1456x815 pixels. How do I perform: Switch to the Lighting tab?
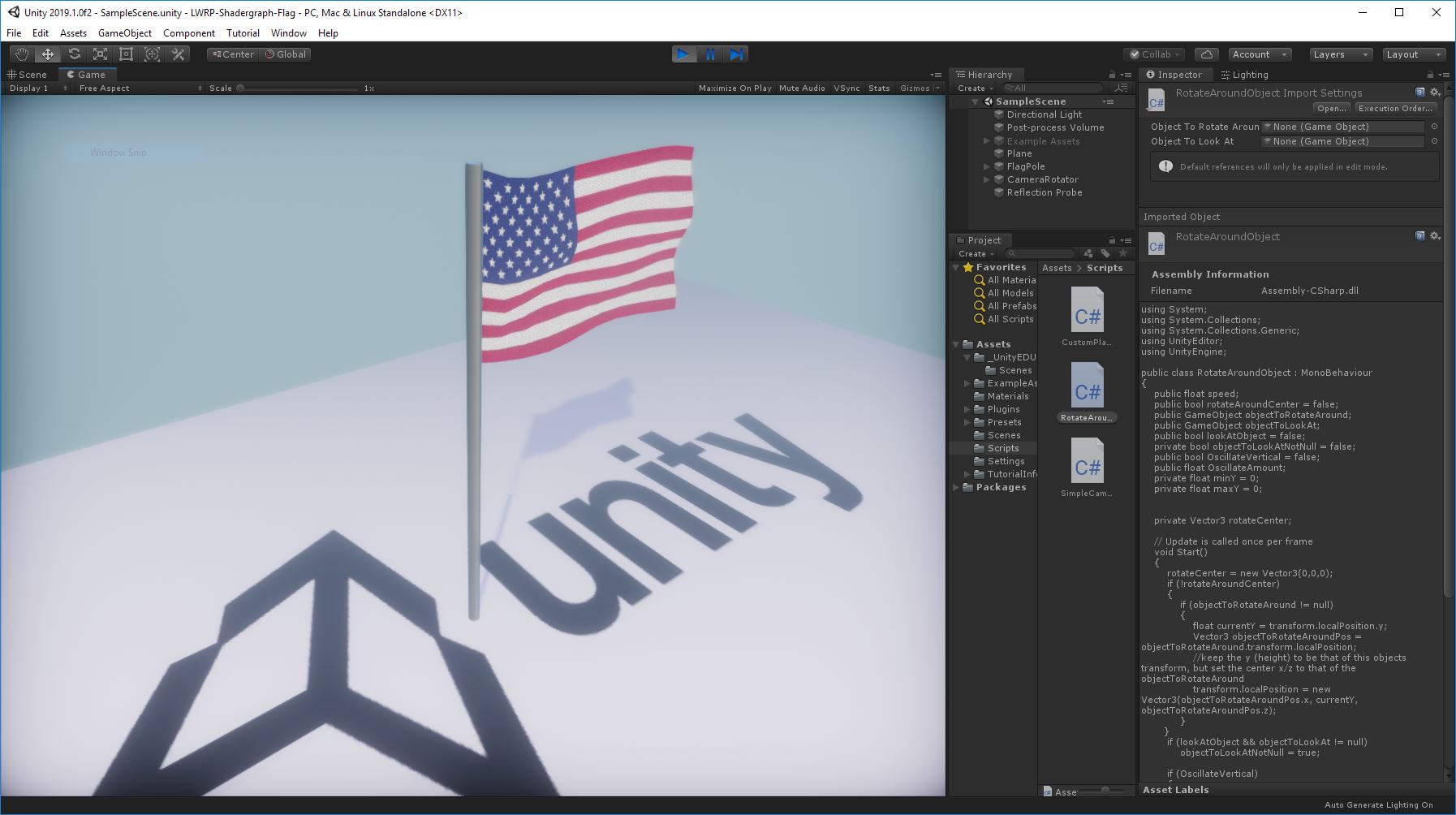point(1244,75)
